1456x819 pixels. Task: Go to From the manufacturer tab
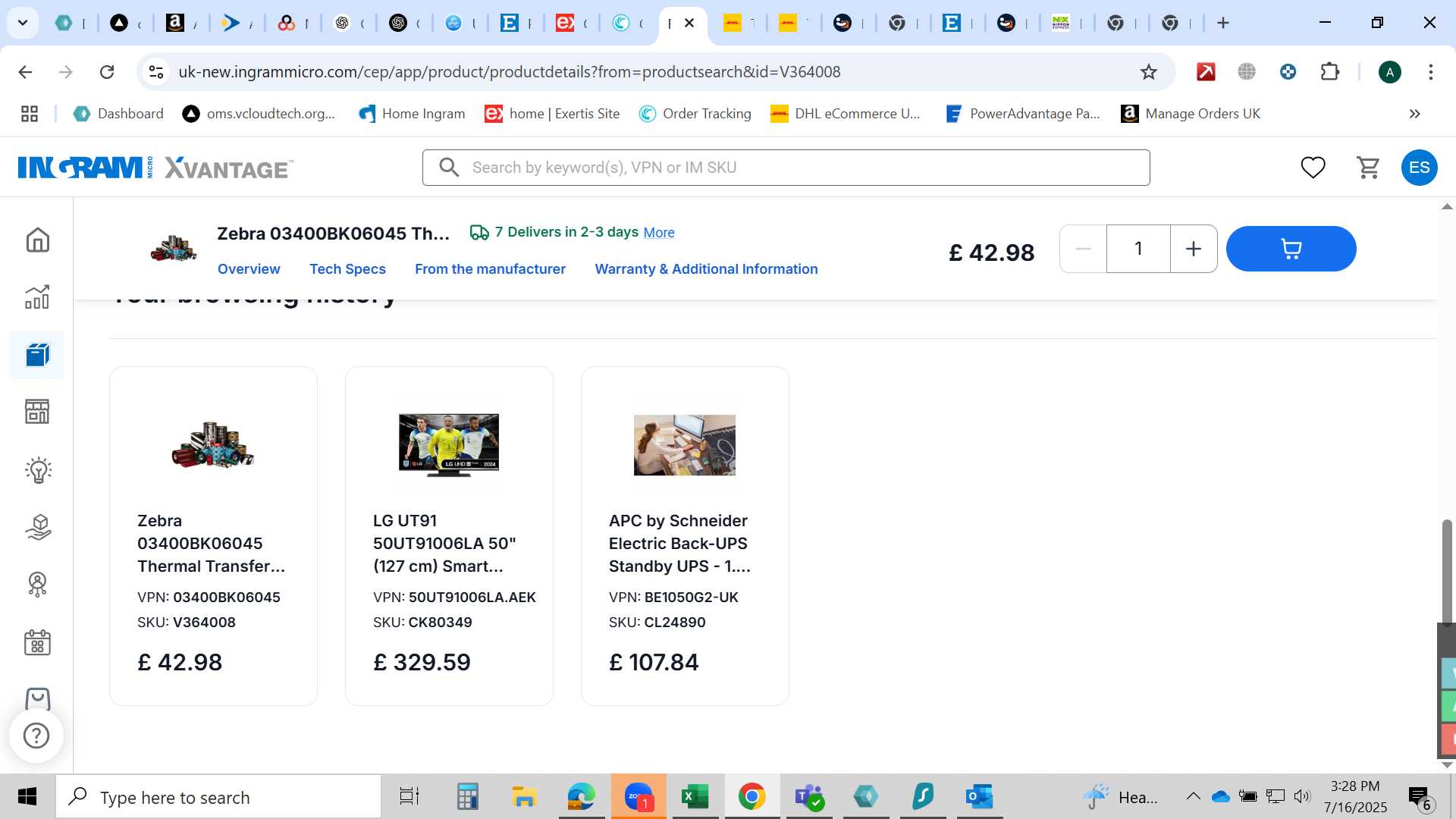[x=490, y=269]
